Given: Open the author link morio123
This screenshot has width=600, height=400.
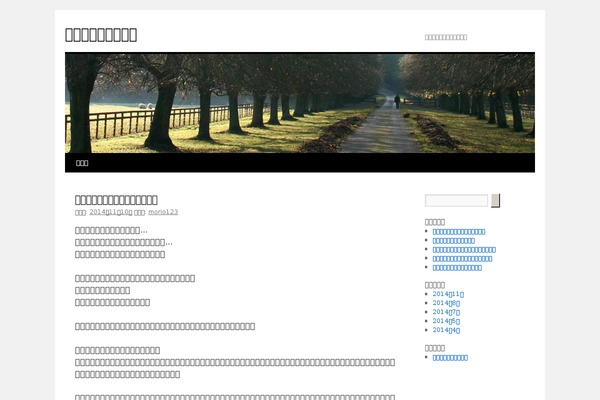Looking at the screenshot, I should (163, 212).
